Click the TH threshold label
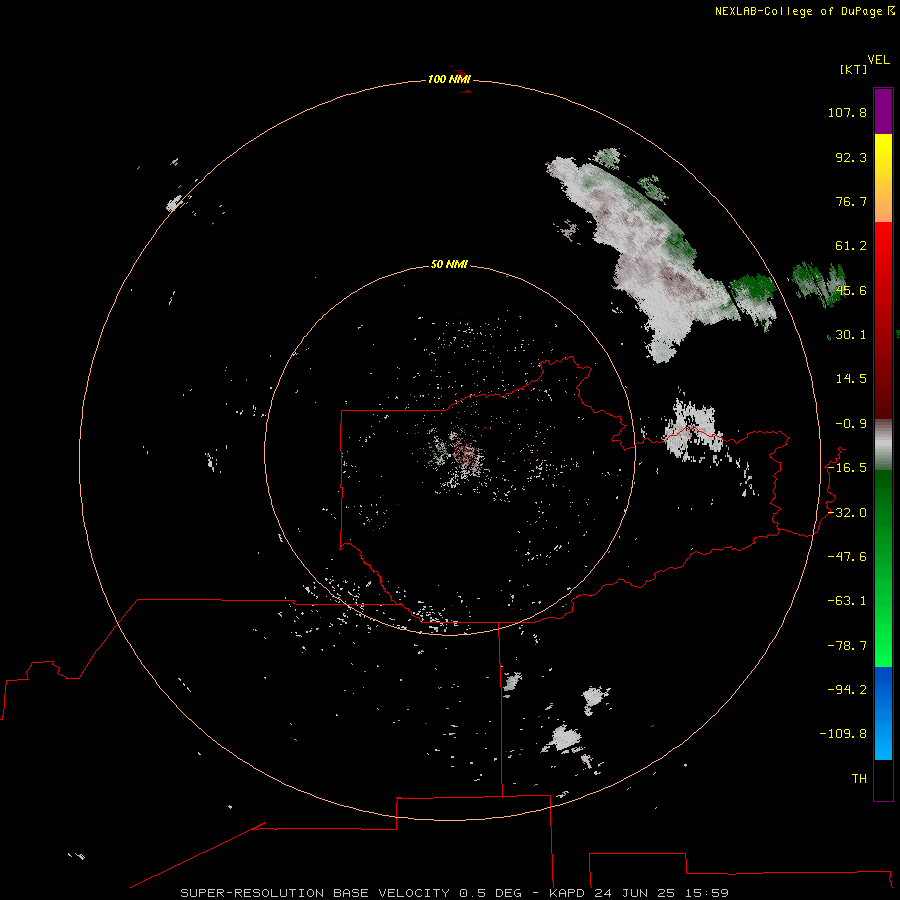900x900 pixels. (x=859, y=779)
